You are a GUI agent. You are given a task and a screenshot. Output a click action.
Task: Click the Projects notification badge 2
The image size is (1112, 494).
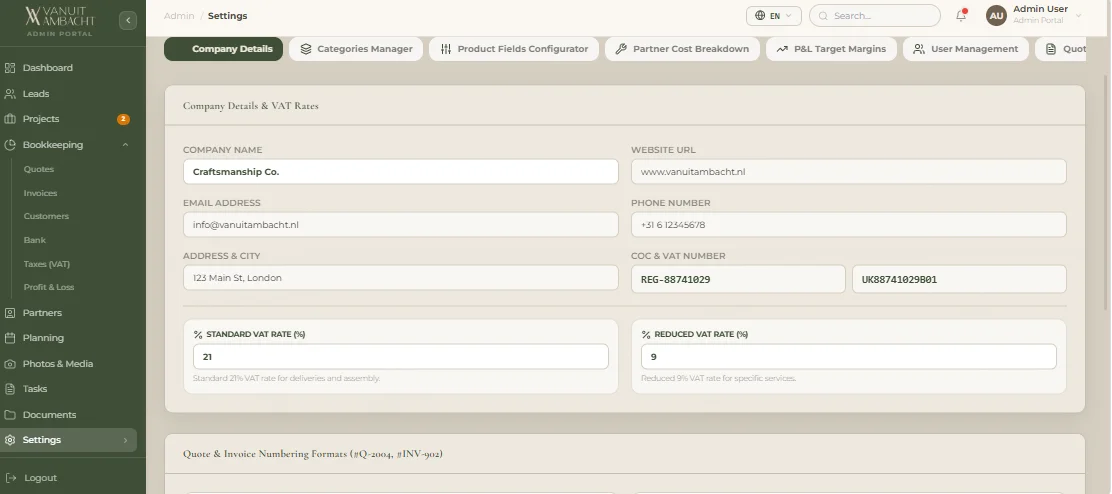pos(123,119)
